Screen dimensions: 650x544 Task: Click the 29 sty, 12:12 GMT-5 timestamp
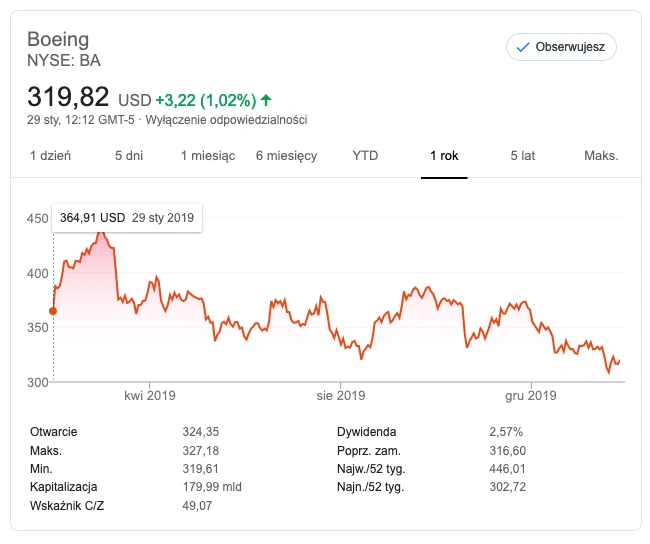(81, 120)
